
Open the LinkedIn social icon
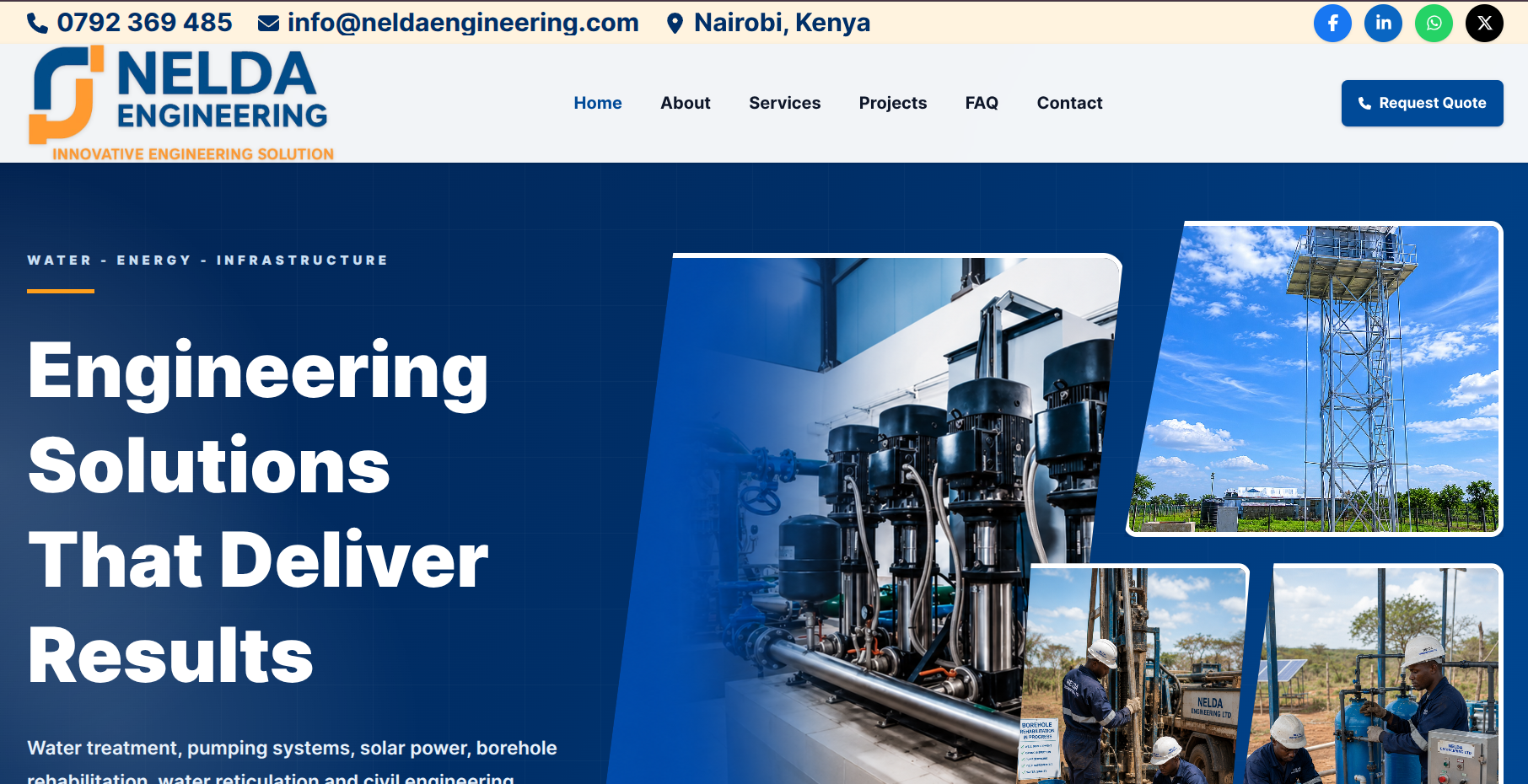click(x=1383, y=23)
